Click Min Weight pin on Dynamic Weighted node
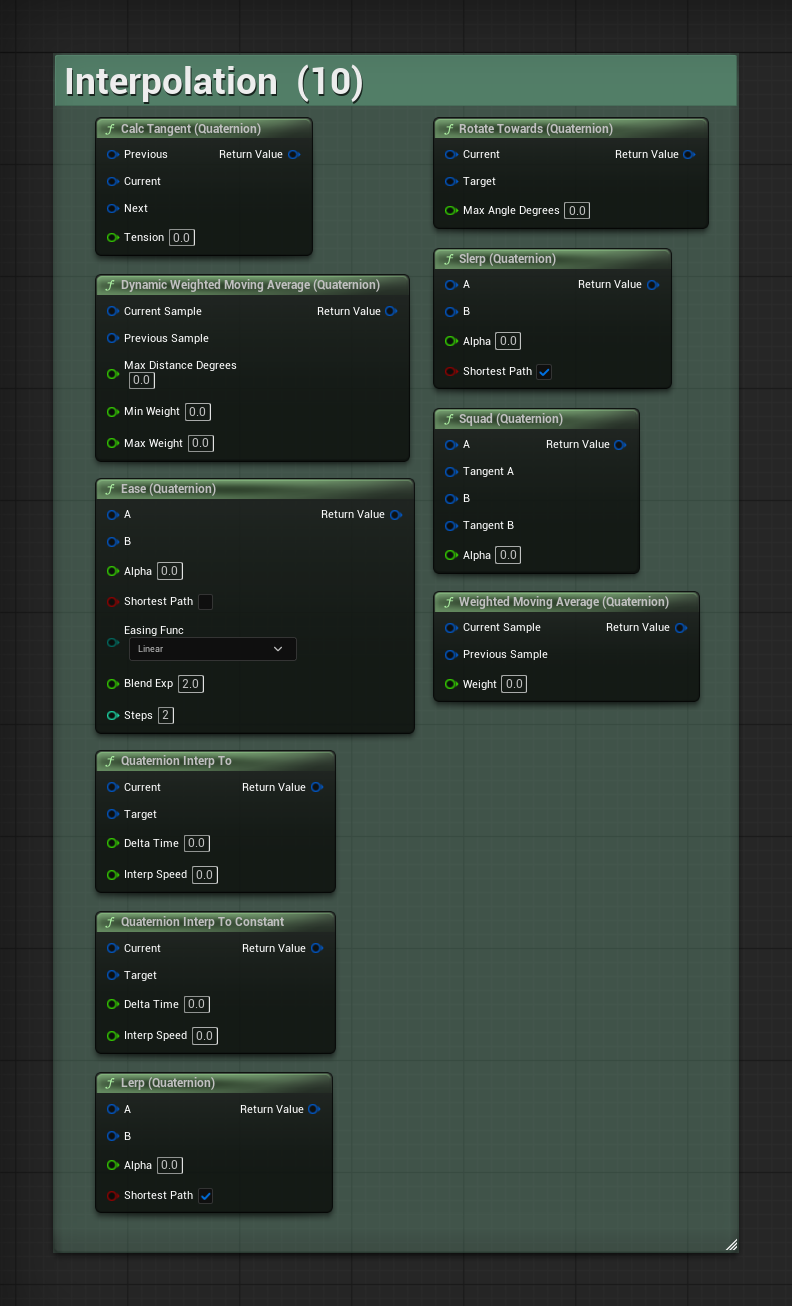The height and width of the screenshot is (1306, 792). point(113,411)
